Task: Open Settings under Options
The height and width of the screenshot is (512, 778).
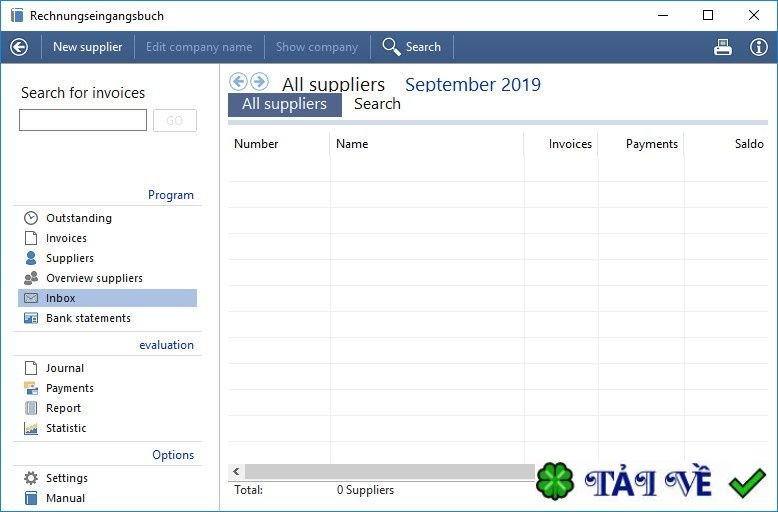Action: [67, 478]
